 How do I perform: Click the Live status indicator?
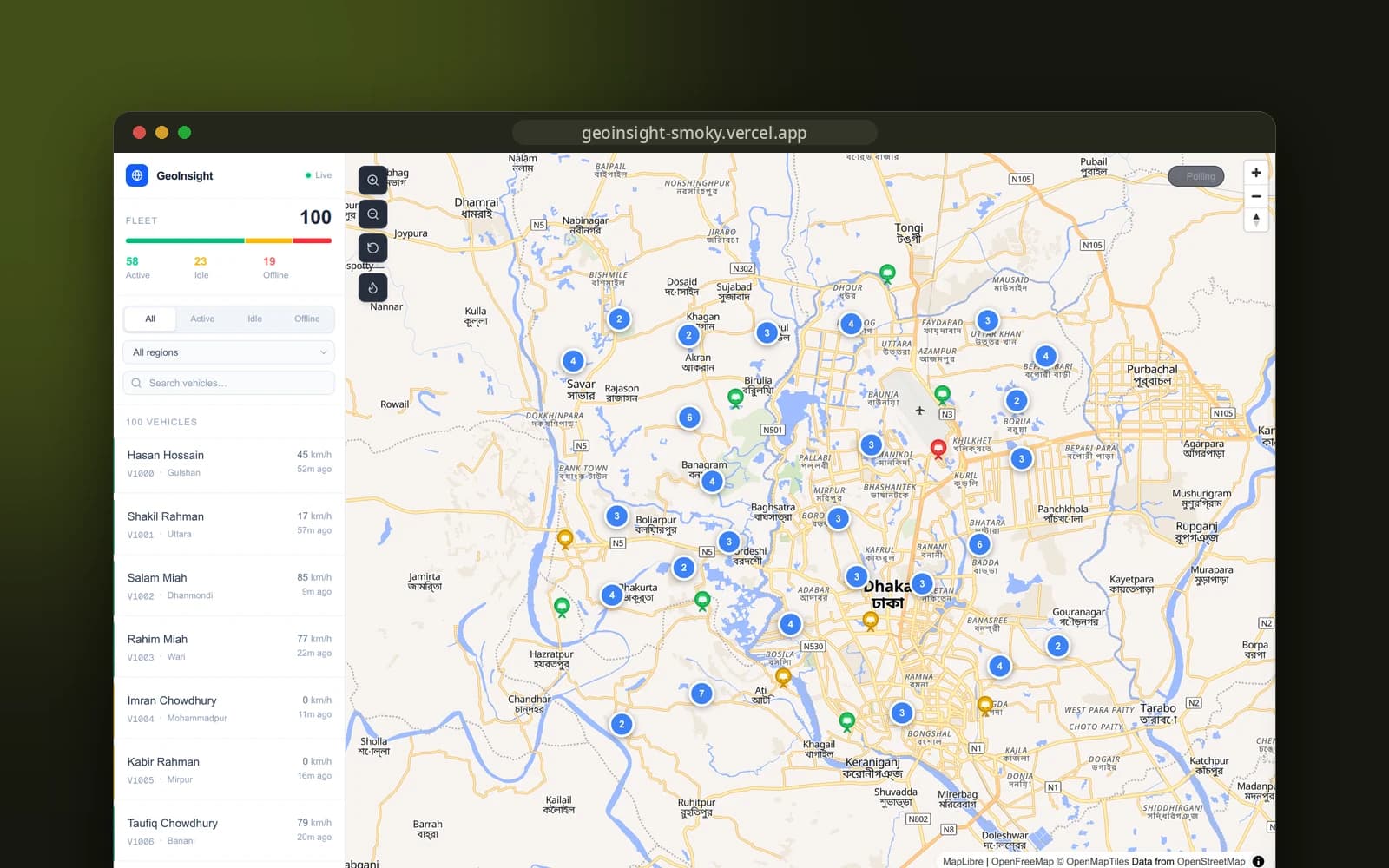(x=319, y=175)
